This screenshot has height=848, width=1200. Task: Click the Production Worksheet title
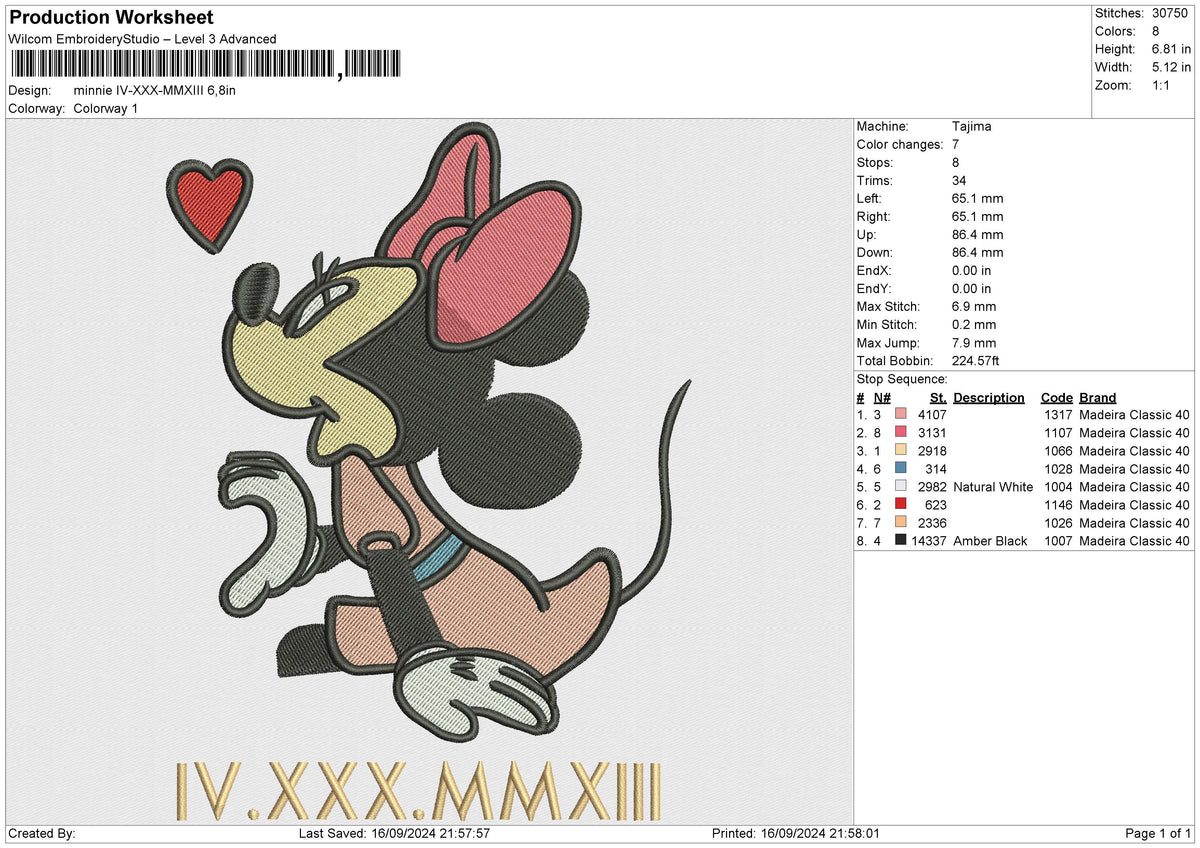pos(112,18)
